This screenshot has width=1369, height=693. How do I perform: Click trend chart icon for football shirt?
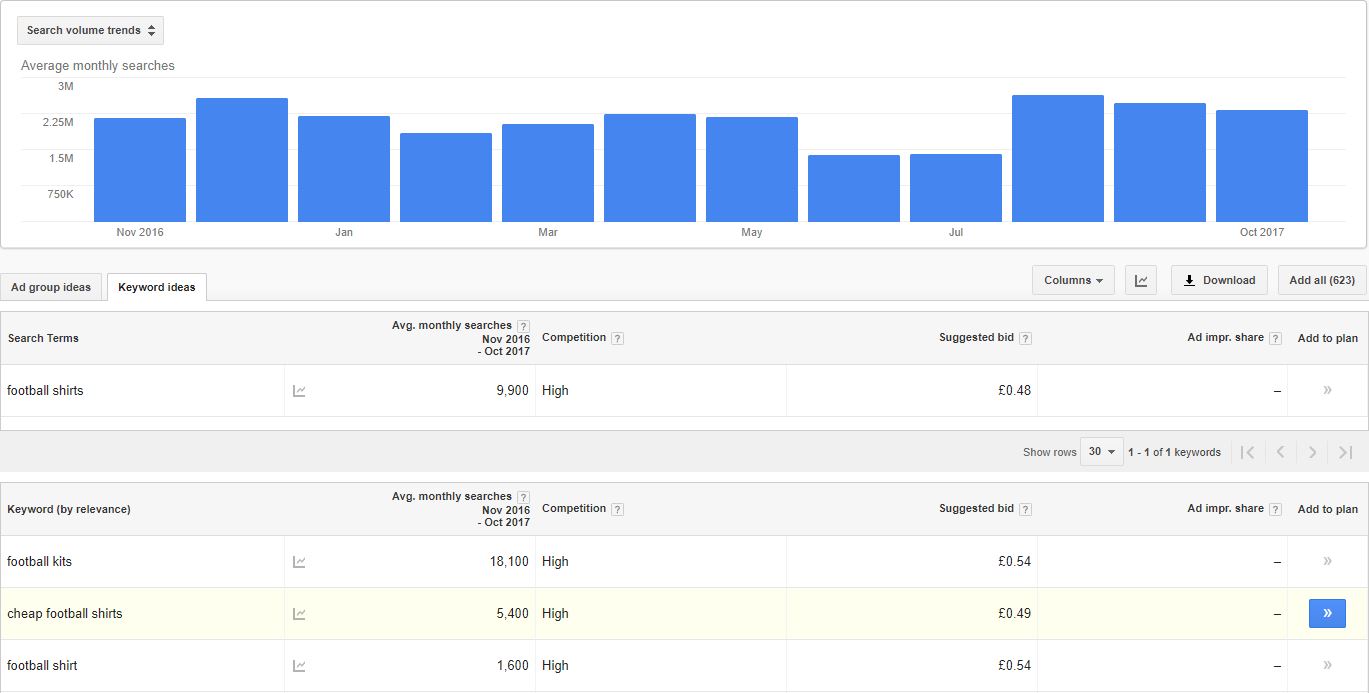click(x=299, y=666)
